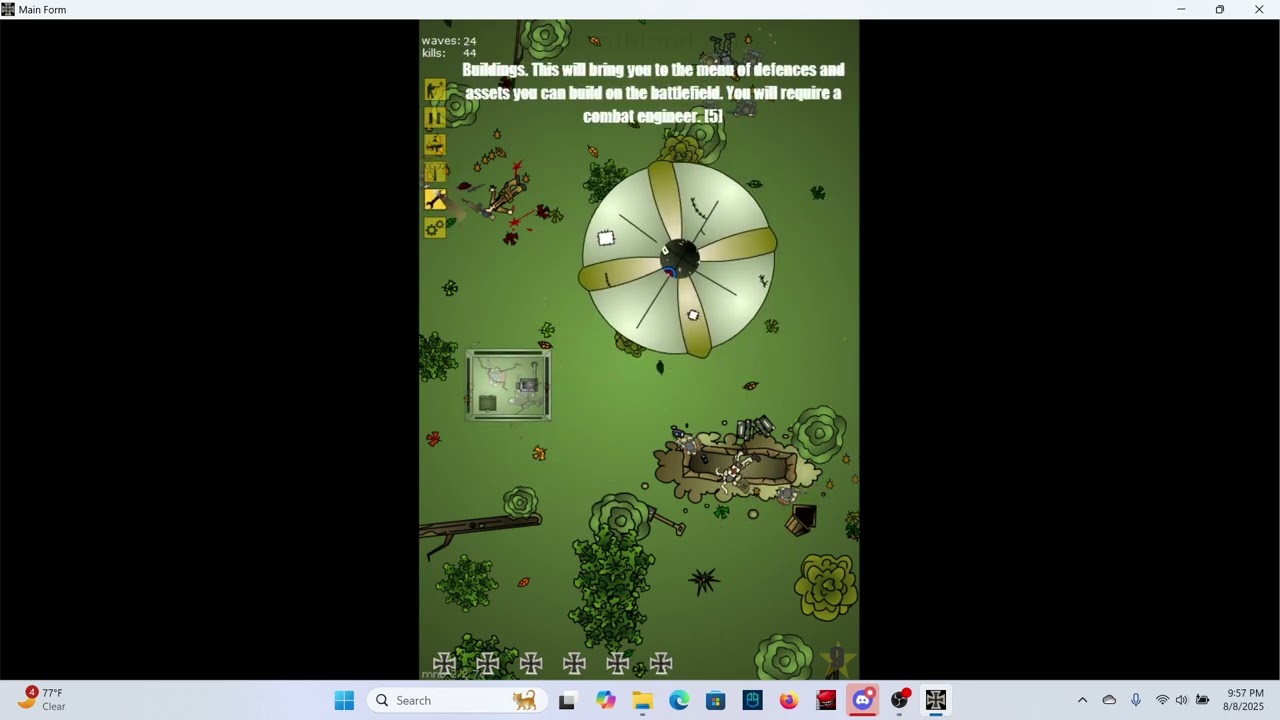Open File Explorer from the taskbar
The image size is (1280, 720).
[642, 700]
